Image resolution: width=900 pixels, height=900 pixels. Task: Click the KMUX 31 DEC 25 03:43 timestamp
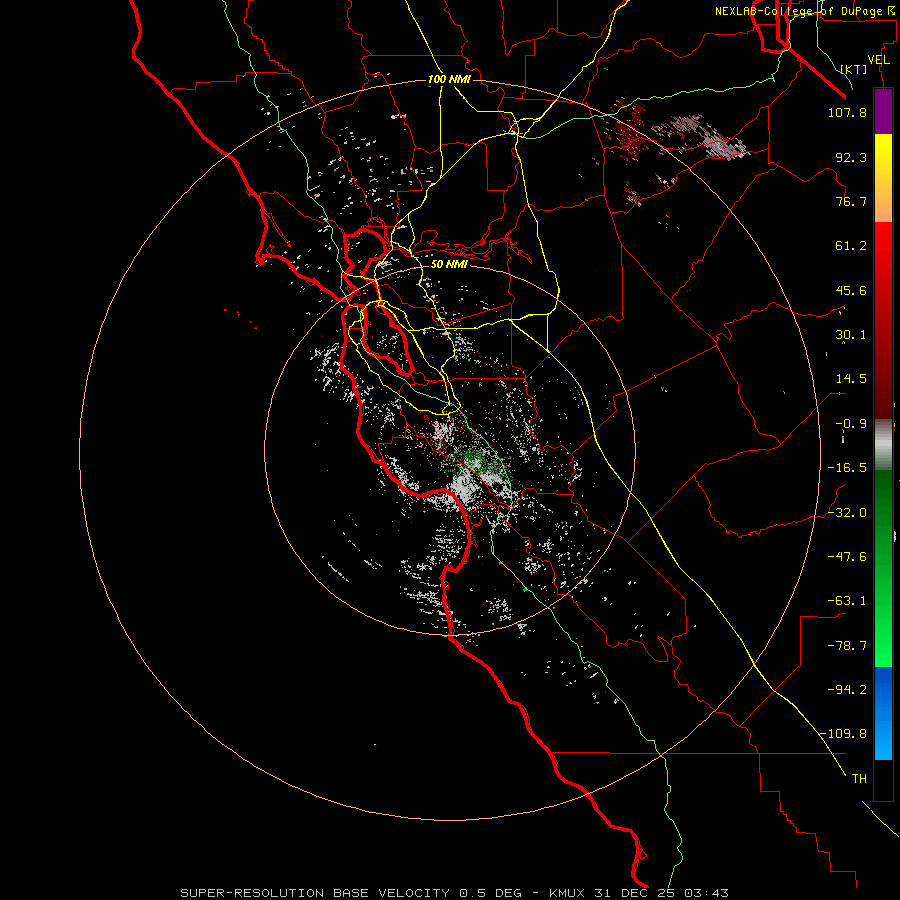click(639, 893)
